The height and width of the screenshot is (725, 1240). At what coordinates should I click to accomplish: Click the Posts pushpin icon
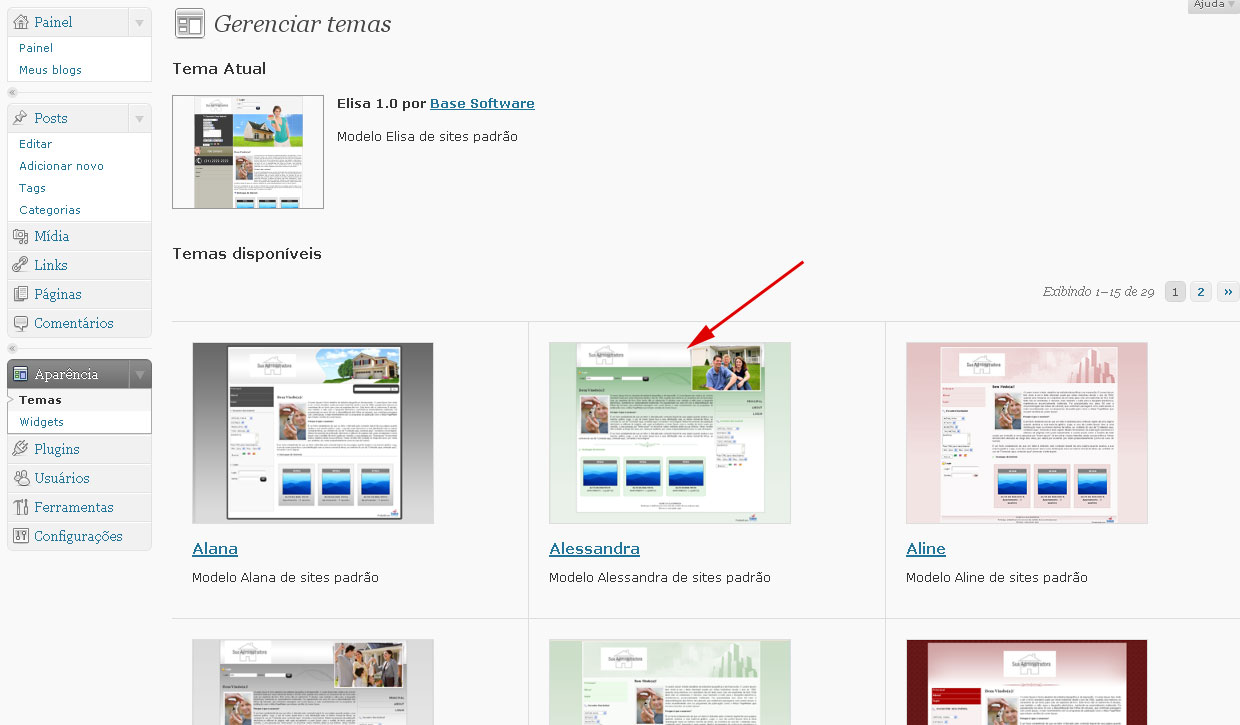tap(21, 118)
